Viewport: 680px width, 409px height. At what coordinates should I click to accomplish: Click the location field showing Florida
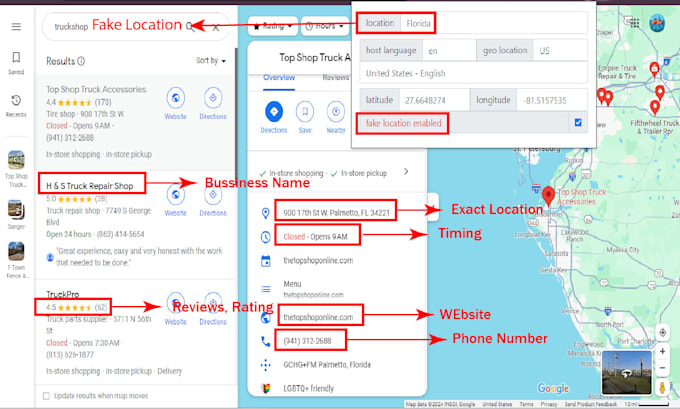click(494, 23)
